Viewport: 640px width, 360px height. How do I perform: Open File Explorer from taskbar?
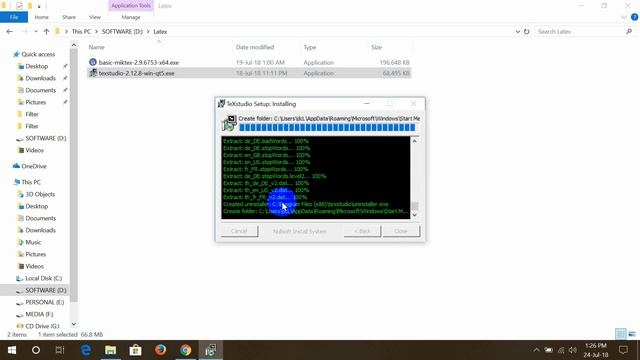(111, 350)
